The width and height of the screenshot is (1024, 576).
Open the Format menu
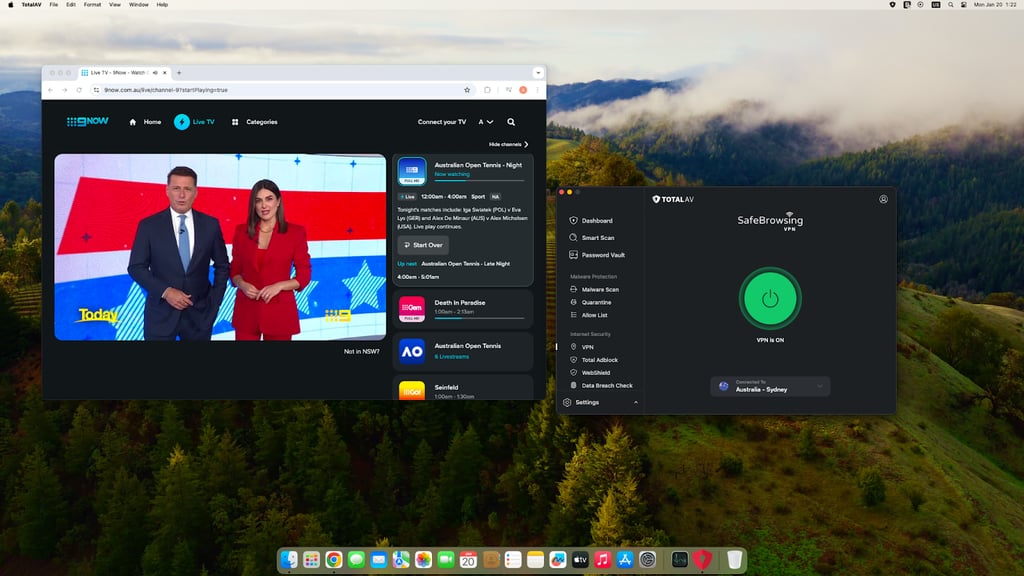92,5
